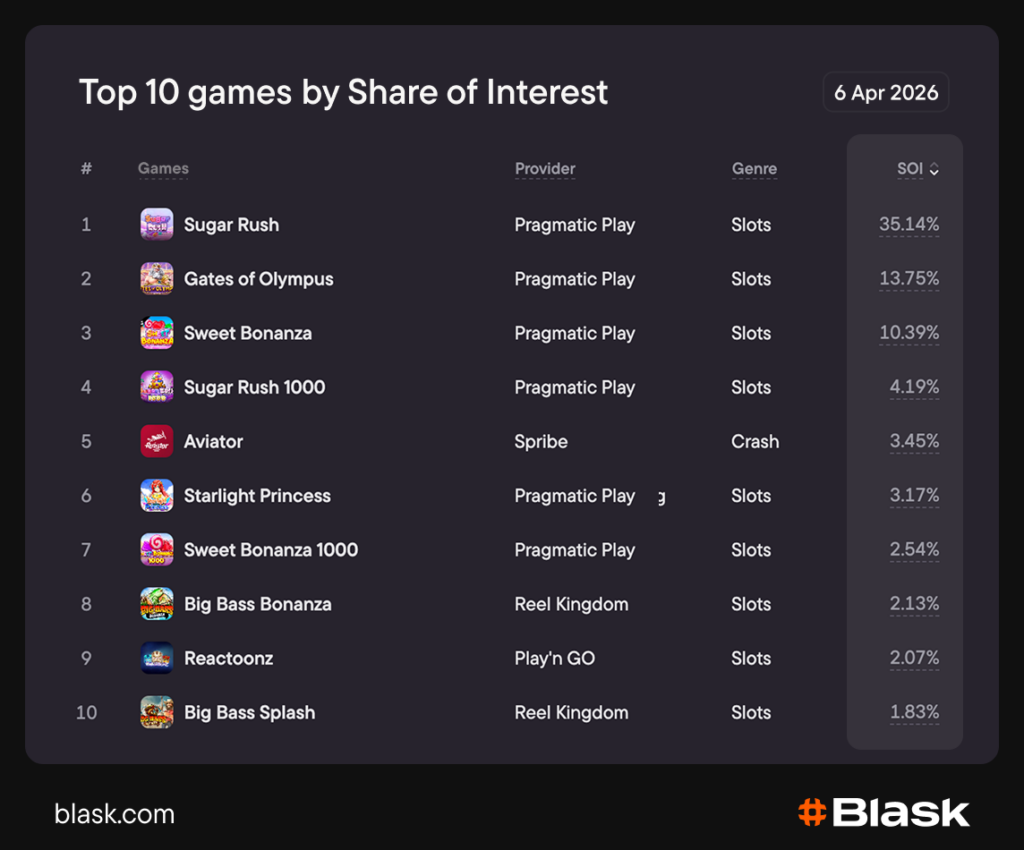Screen dimensions: 1024x850
Task: Click the Gates of Olympus game icon
Action: coord(157,278)
